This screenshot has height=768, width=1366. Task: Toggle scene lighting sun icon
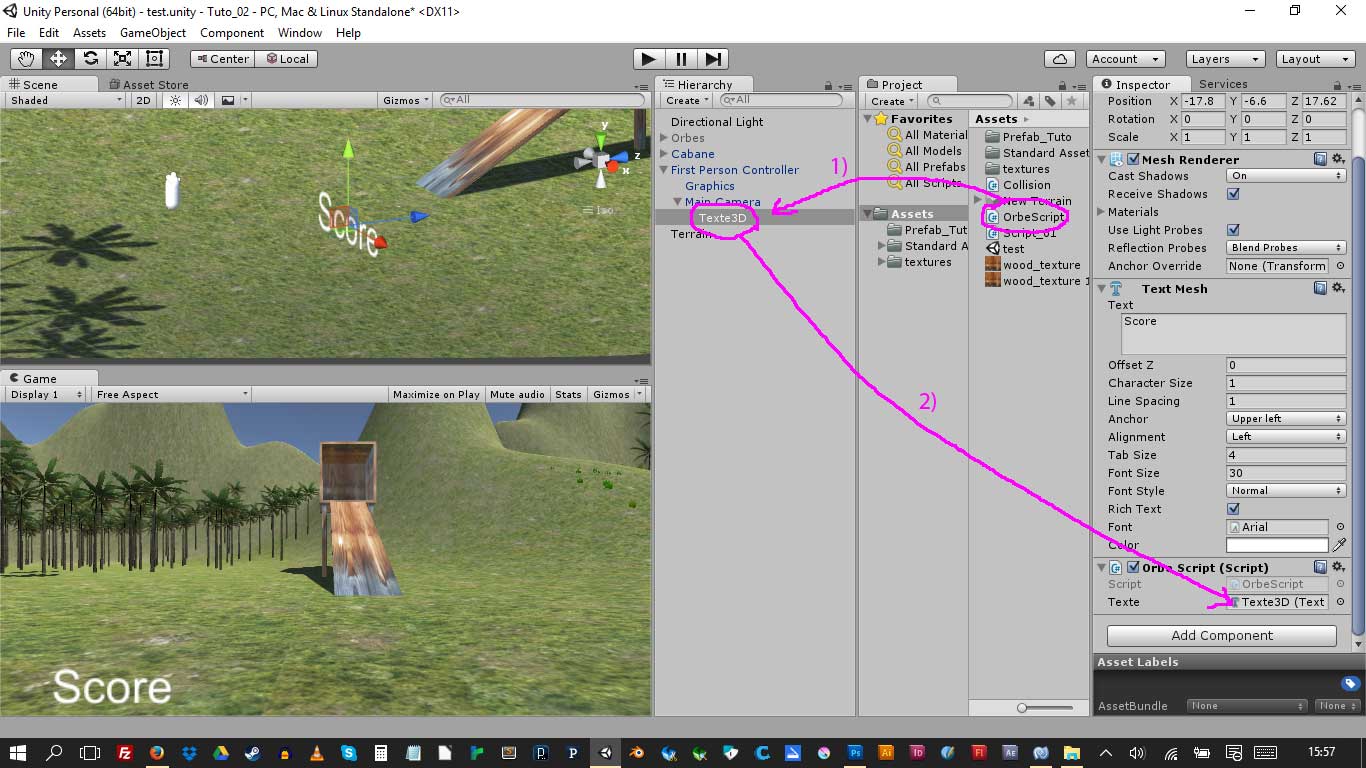[176, 100]
